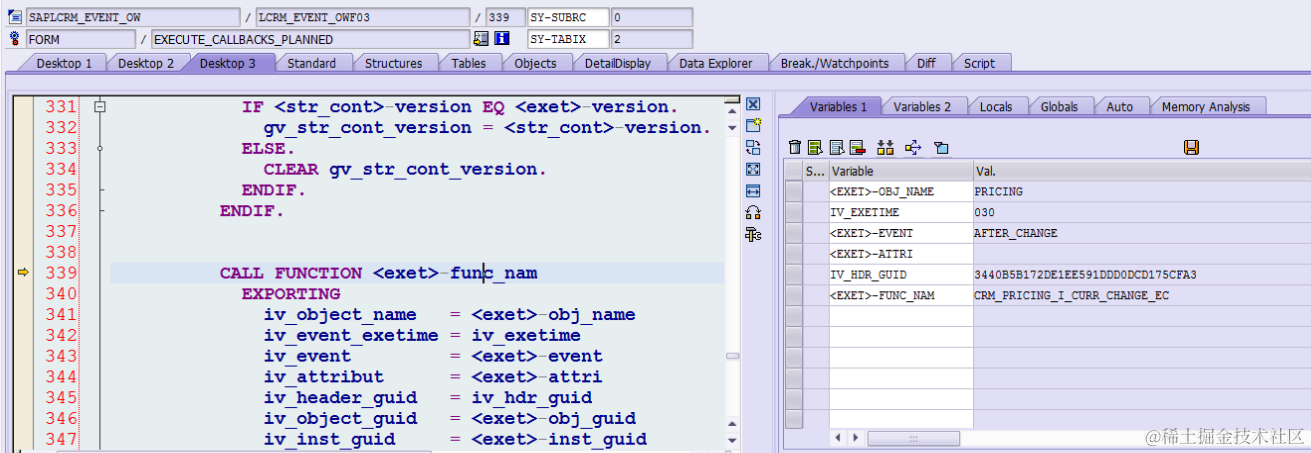Delete variables with the trash icon
The width and height of the screenshot is (1311, 453).
tap(795, 148)
